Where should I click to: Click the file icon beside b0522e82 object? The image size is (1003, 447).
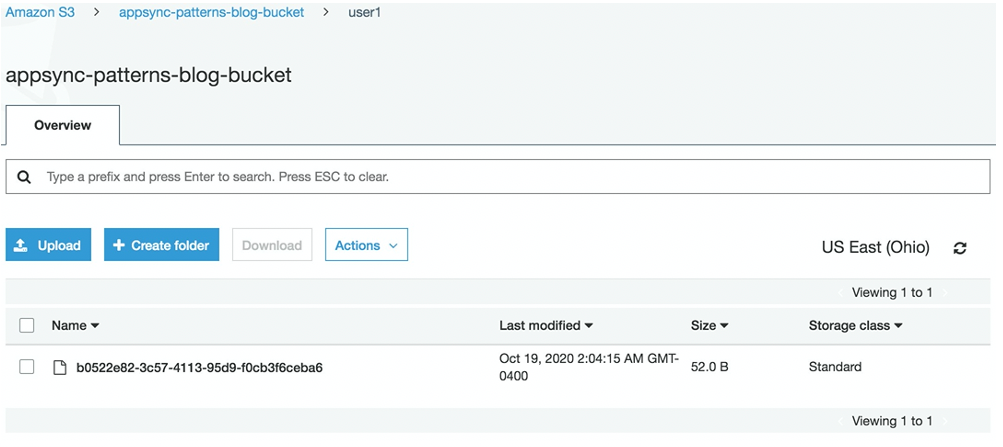pyautogui.click(x=59, y=368)
